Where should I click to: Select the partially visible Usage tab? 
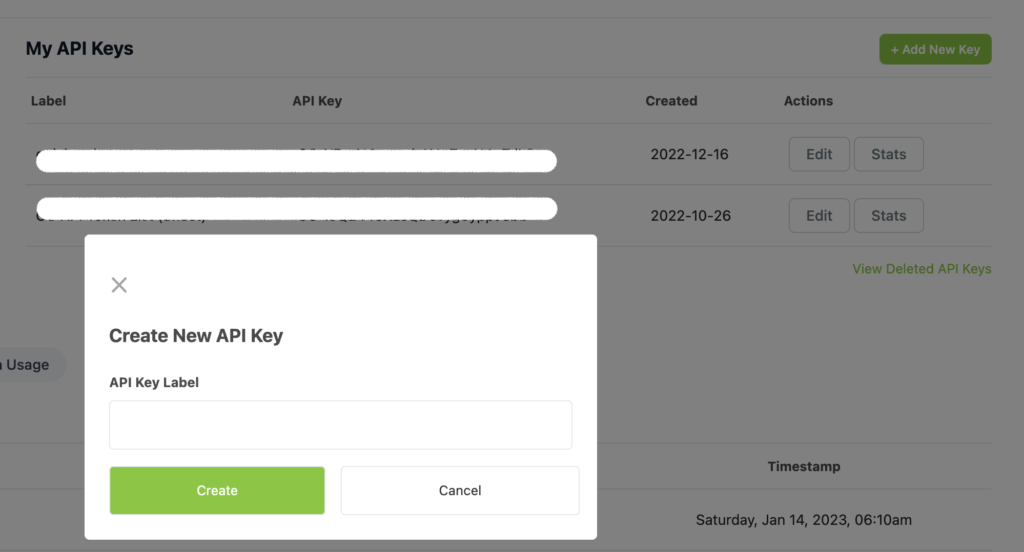29,365
